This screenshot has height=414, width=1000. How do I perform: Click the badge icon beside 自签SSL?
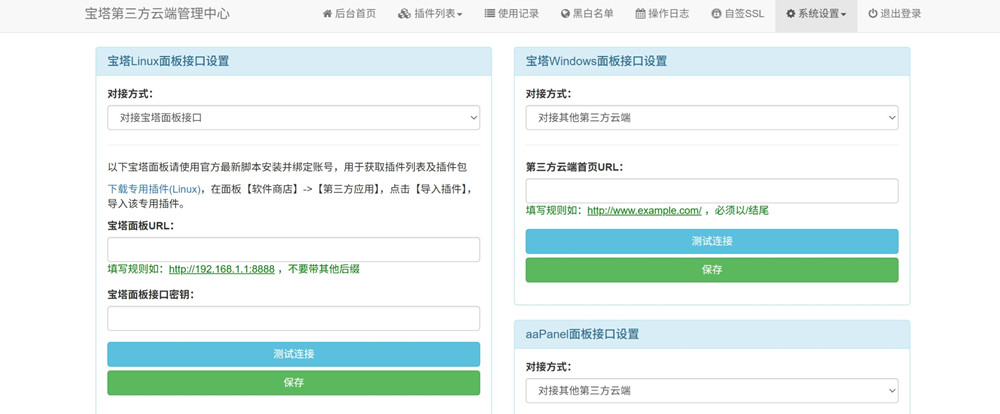pyautogui.click(x=716, y=14)
